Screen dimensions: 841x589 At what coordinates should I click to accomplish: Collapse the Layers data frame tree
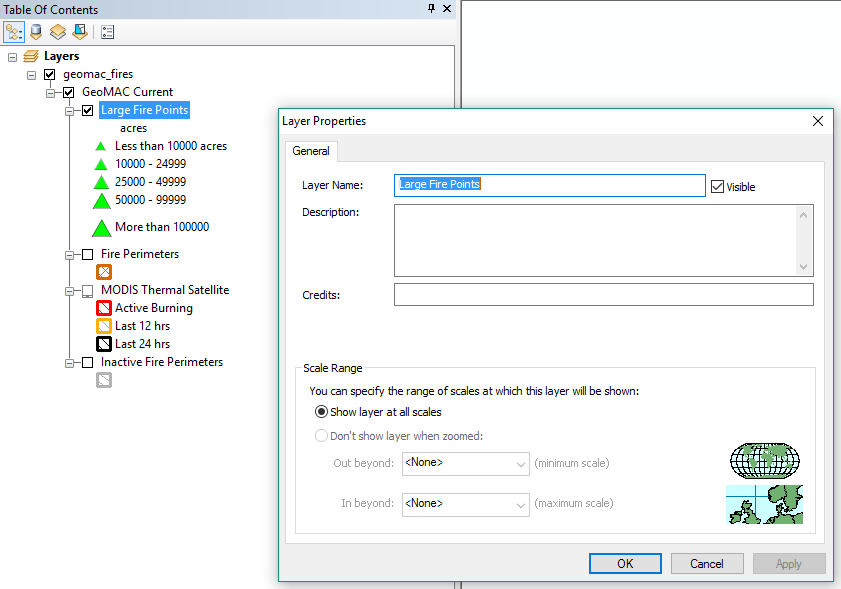[12, 57]
